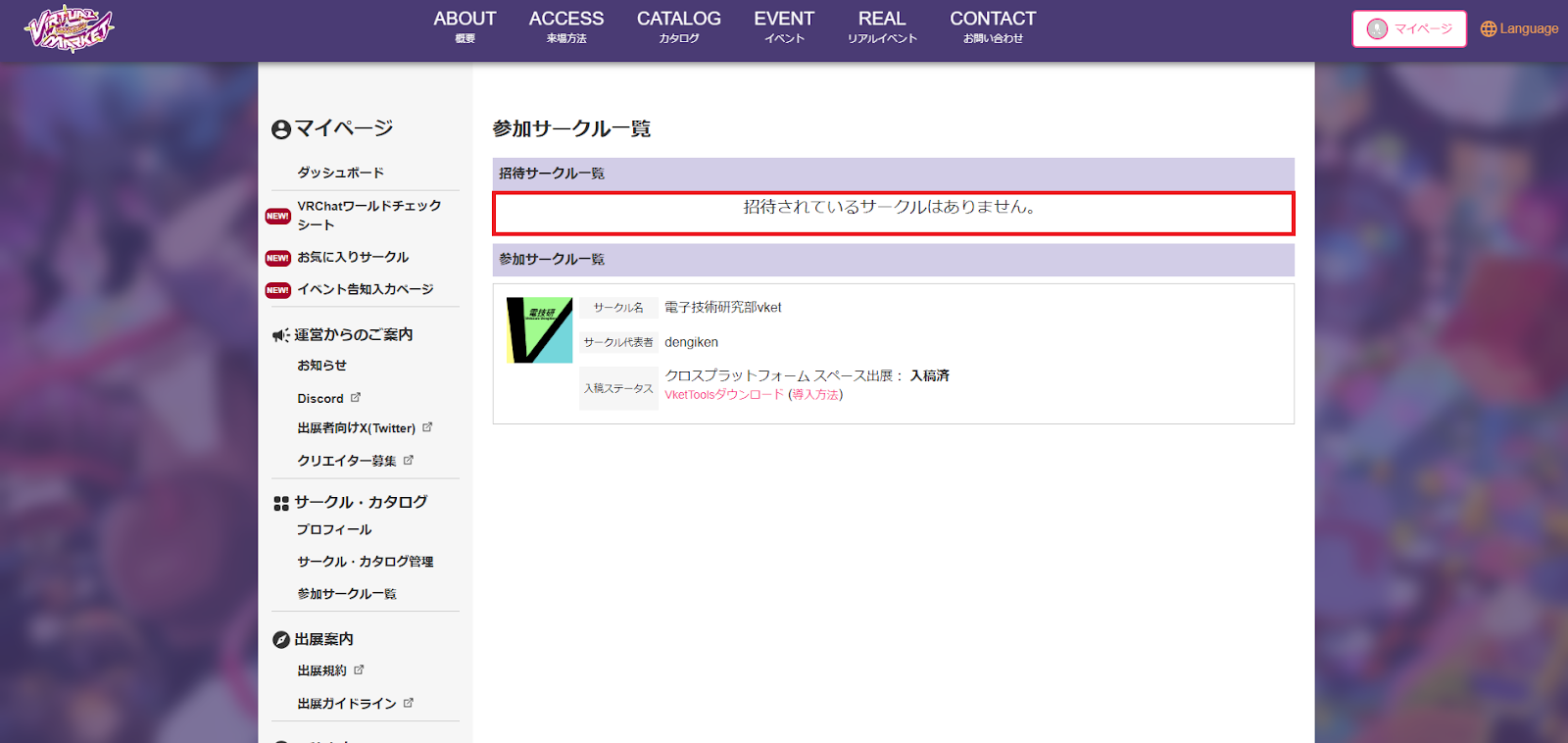This screenshot has height=743, width=1568.
Task: Open the Language selector globe icon
Action: [x=1488, y=29]
